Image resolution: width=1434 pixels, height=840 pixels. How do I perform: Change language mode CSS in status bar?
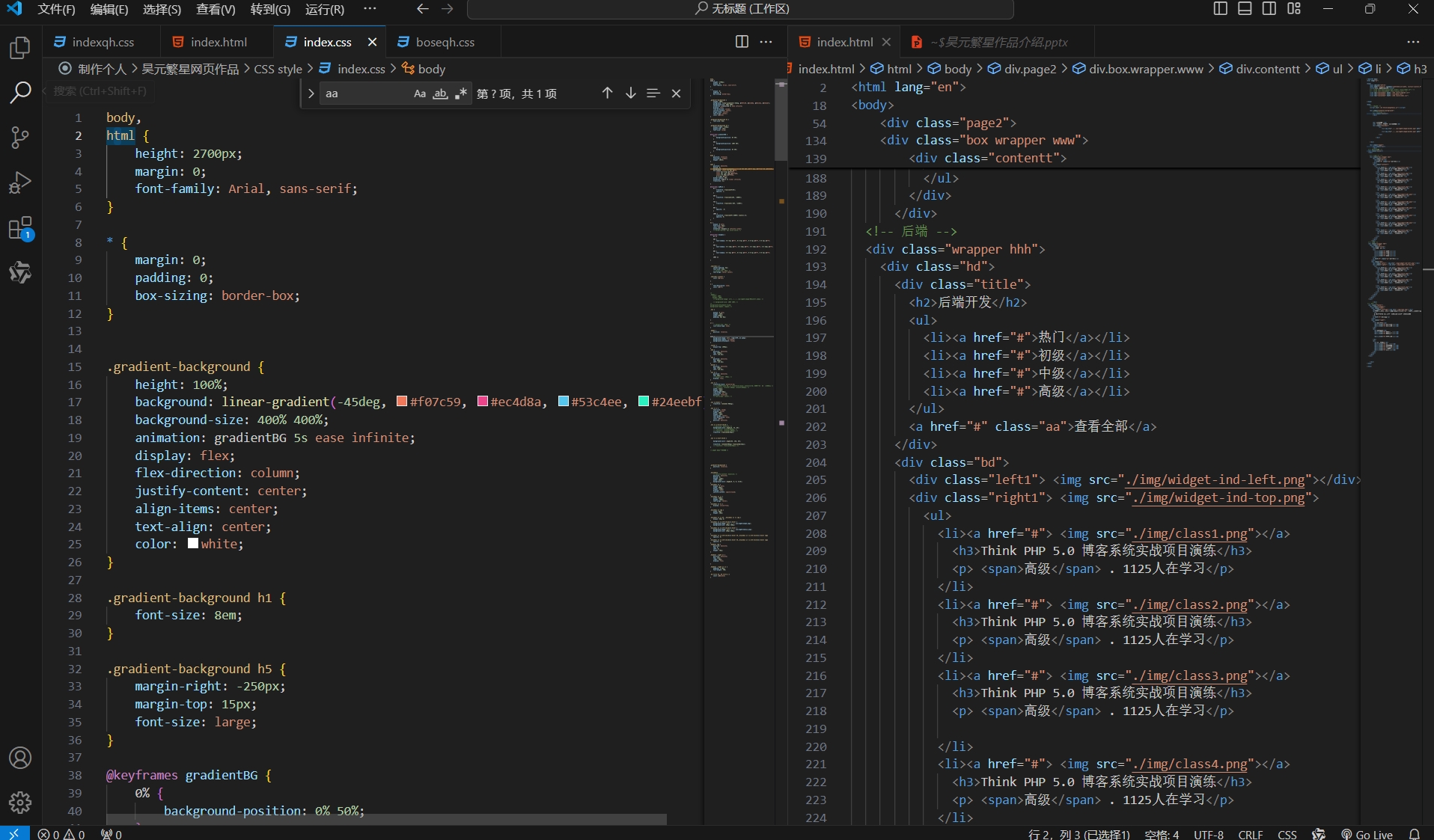[1287, 834]
